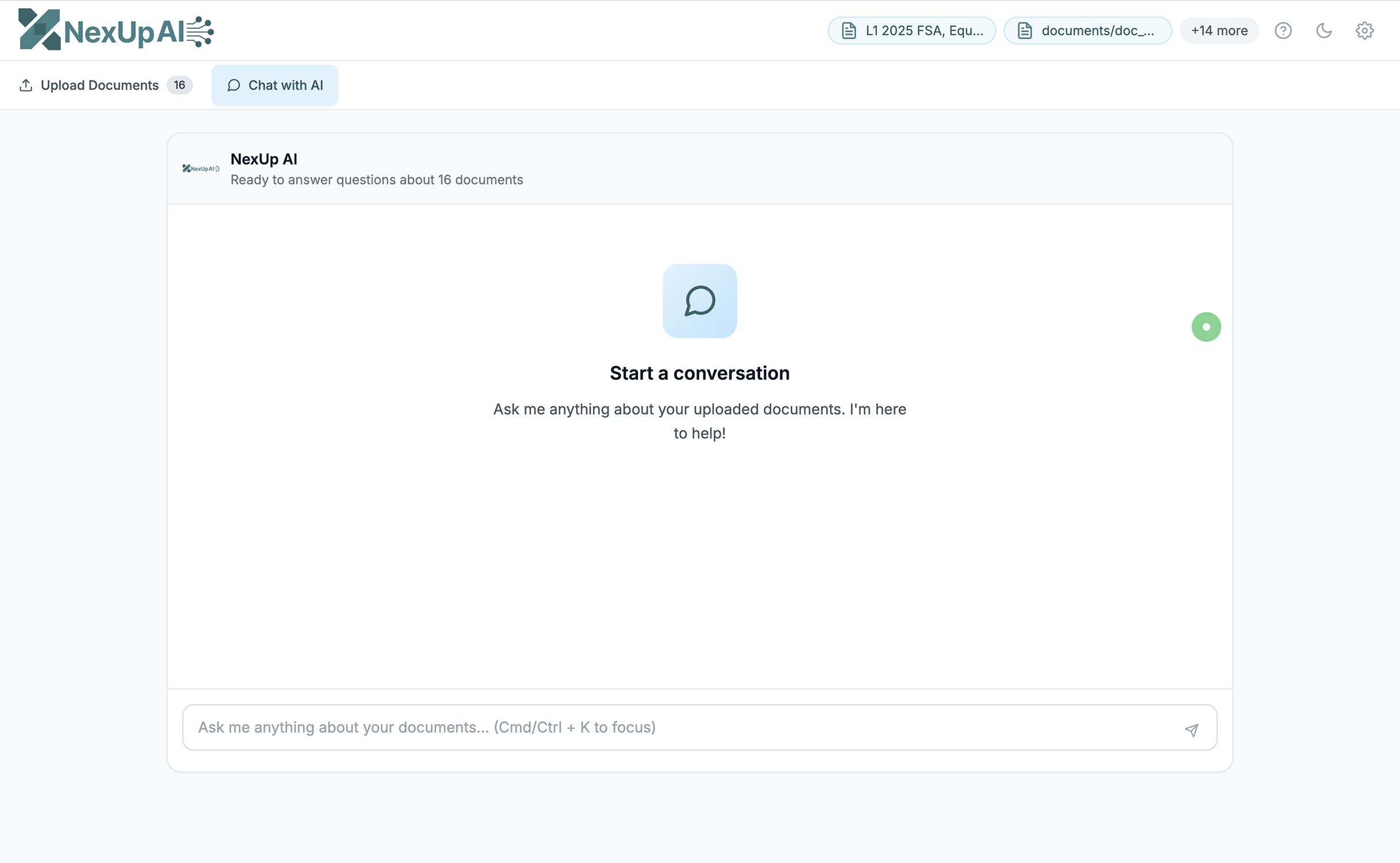The height and width of the screenshot is (863, 1400).
Task: Click the send message paper plane icon
Action: (1192, 729)
